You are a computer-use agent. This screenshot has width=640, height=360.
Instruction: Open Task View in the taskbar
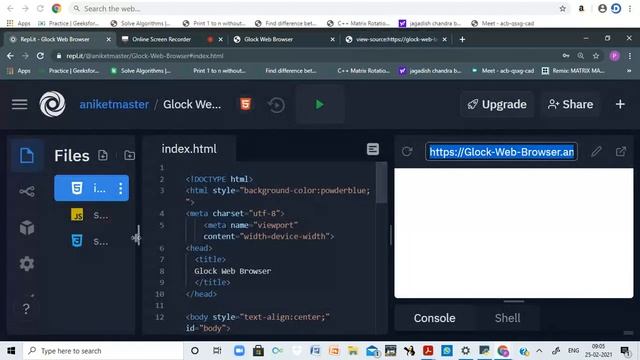pos(217,351)
